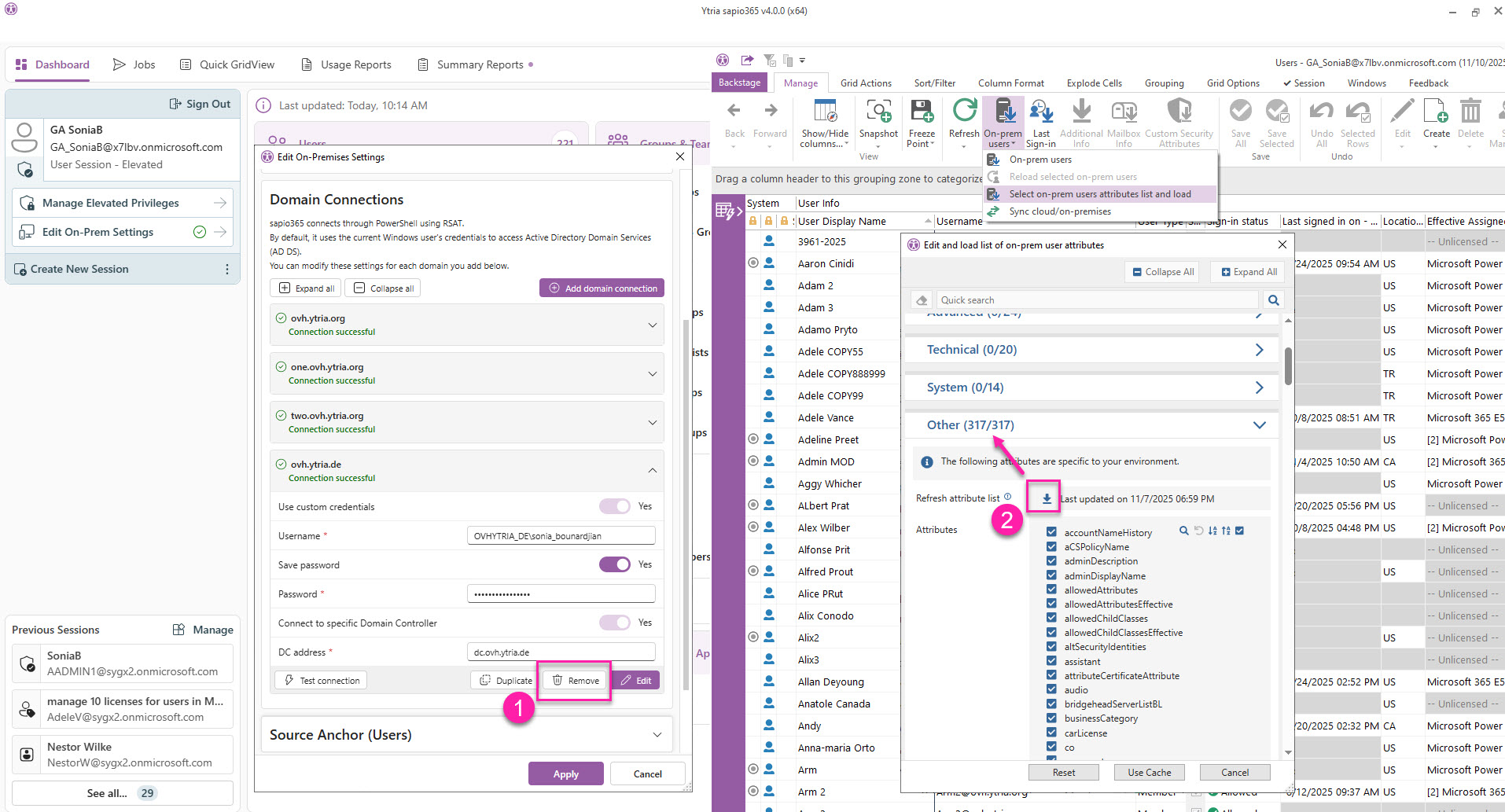Switch to the Usage Reports tab
The image size is (1505, 812).
[x=346, y=64]
